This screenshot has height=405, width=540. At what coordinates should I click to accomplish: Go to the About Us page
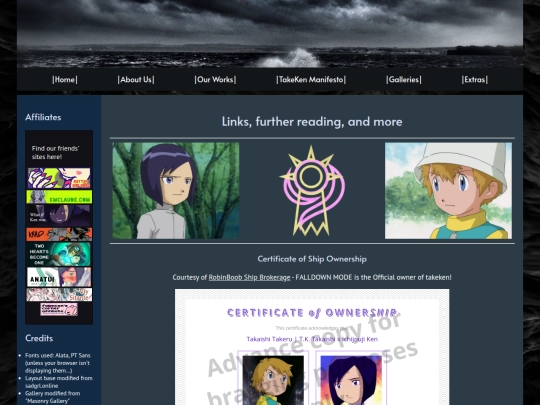pyautogui.click(x=136, y=80)
